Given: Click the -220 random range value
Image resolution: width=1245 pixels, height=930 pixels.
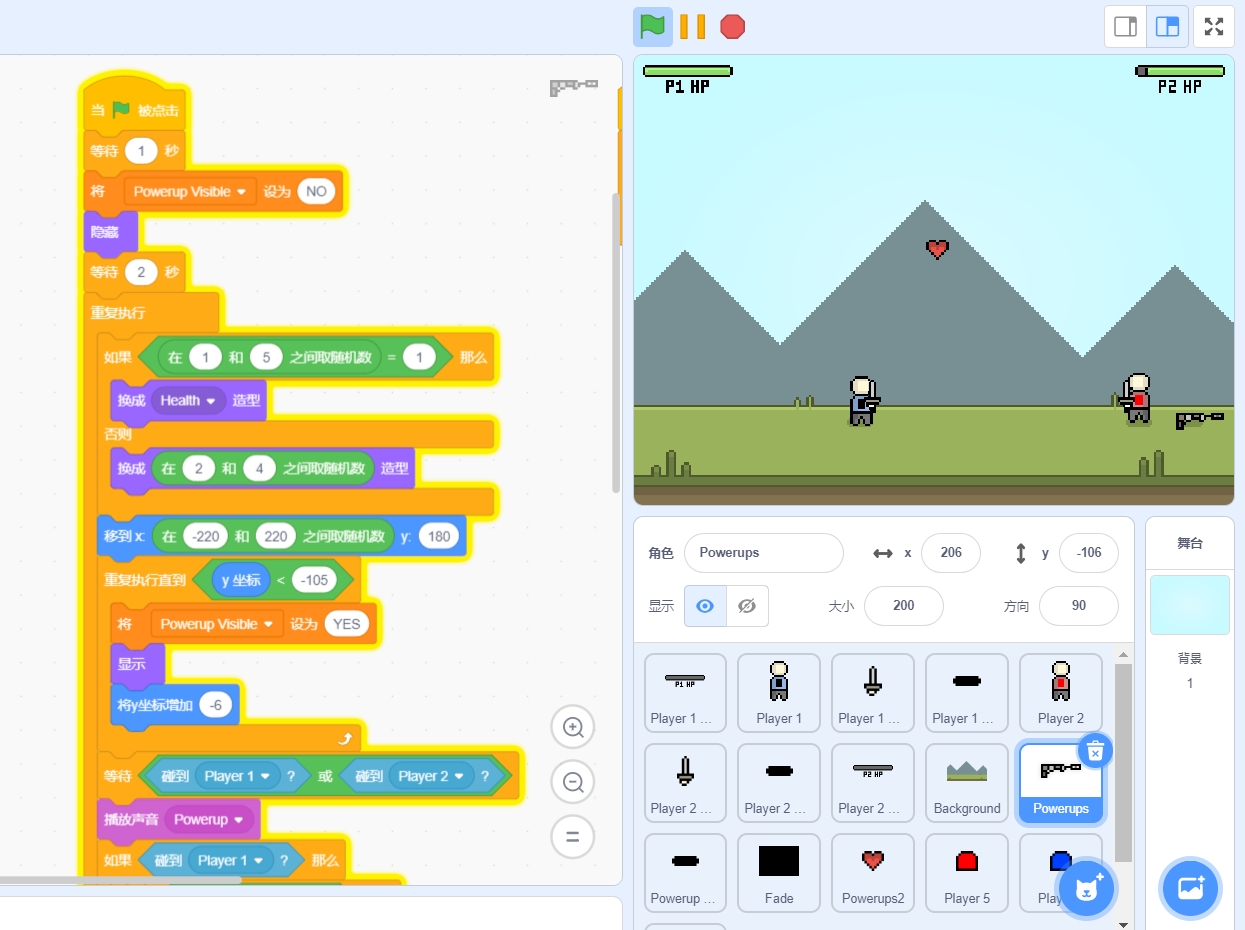Looking at the screenshot, I should click(x=206, y=537).
